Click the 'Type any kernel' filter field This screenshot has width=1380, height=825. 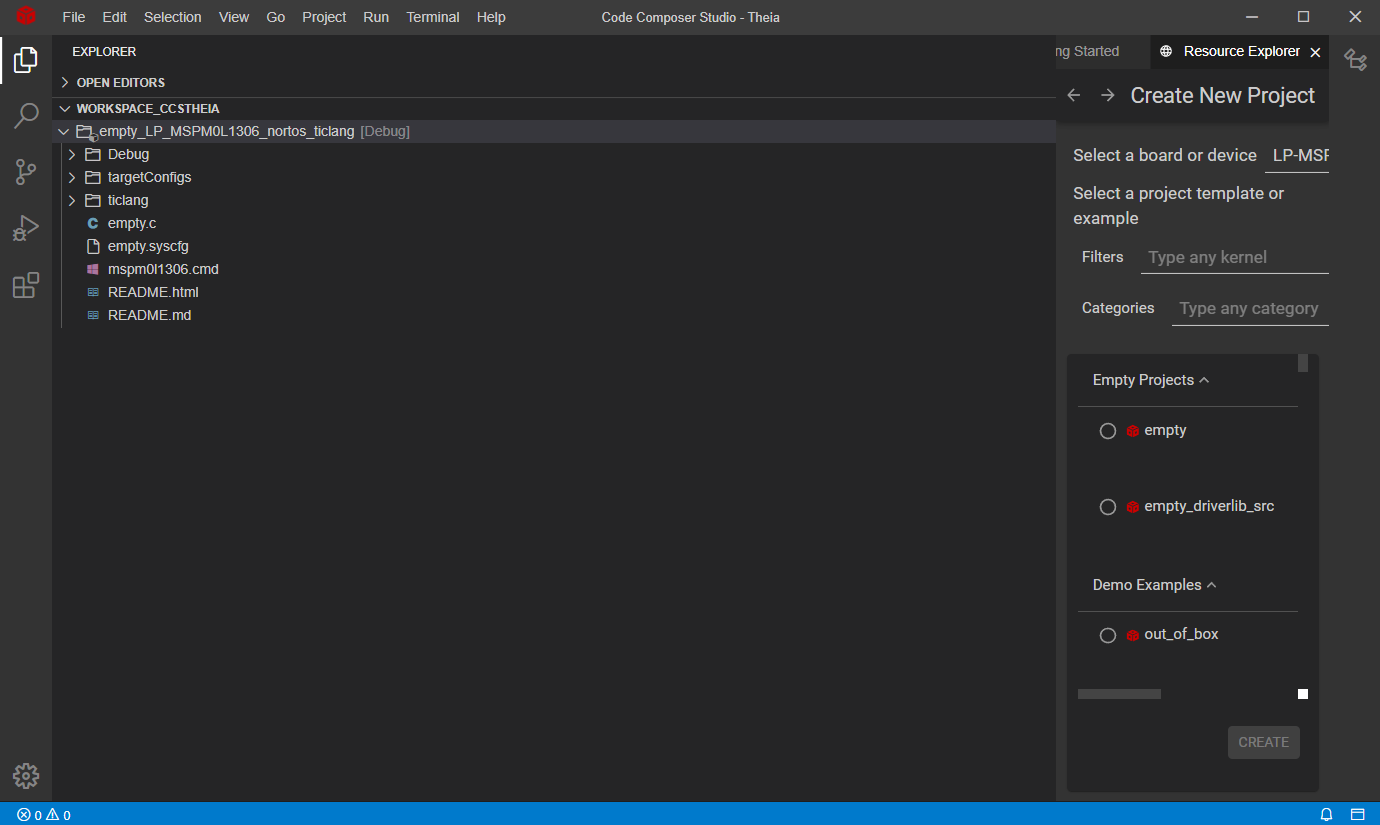pos(1234,257)
